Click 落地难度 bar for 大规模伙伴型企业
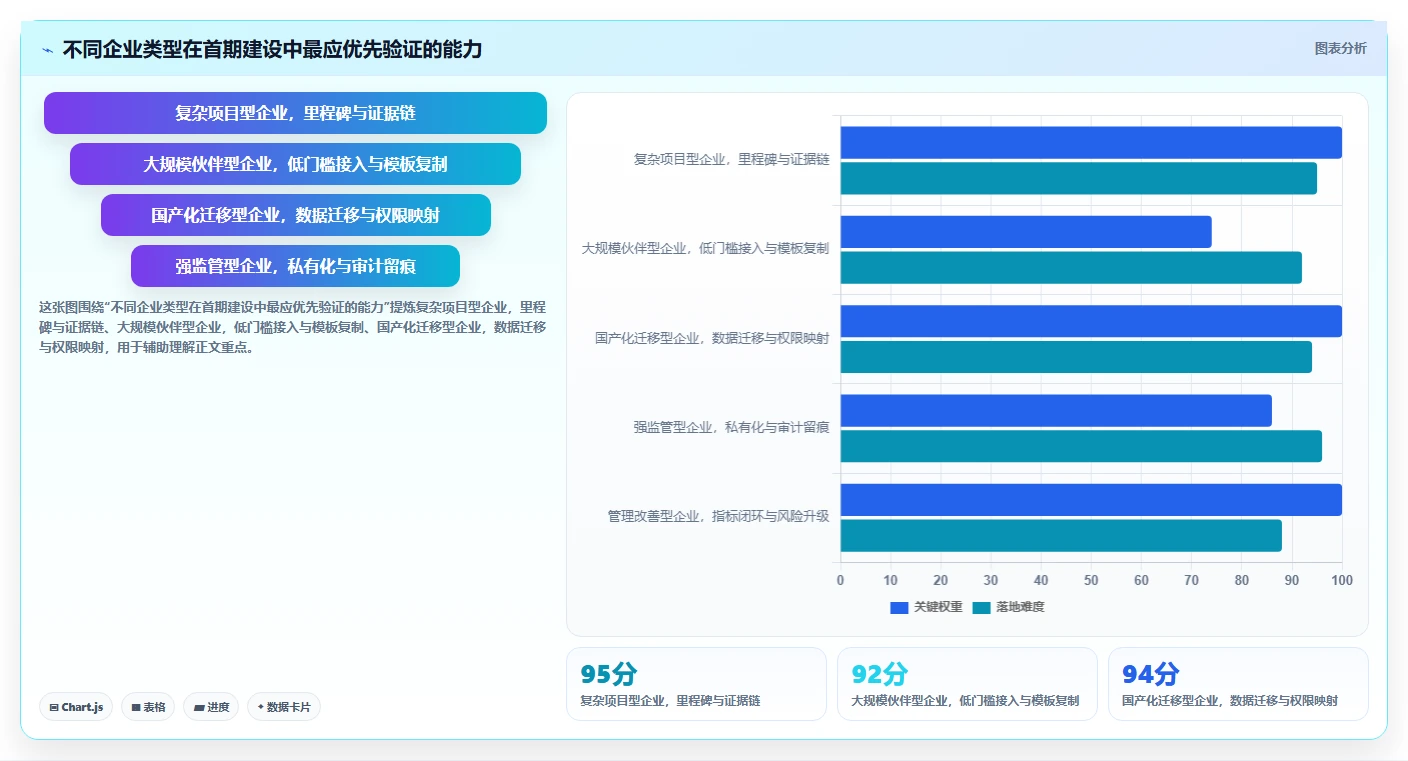 [1071, 268]
